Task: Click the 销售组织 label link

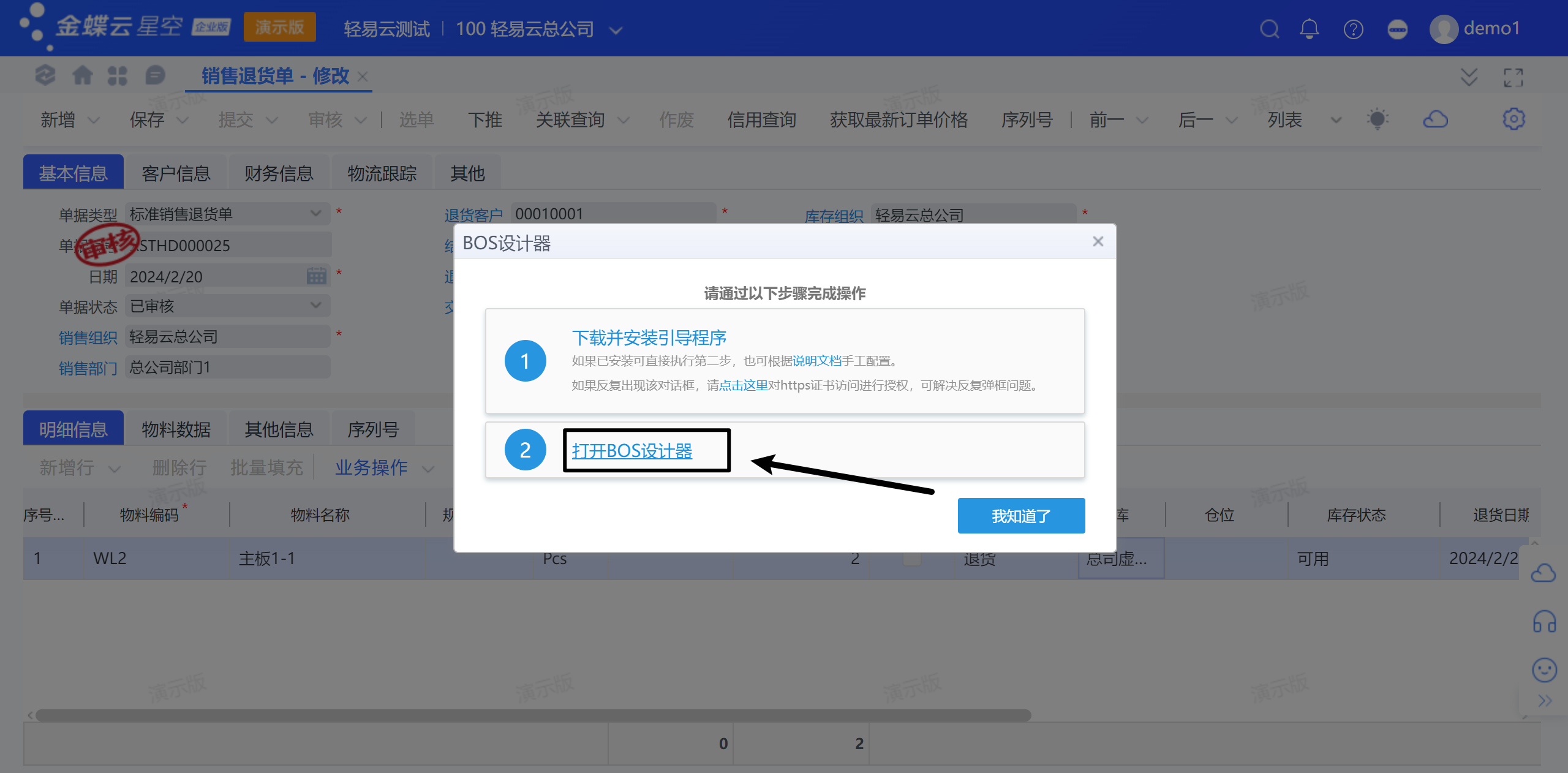Action: point(88,337)
